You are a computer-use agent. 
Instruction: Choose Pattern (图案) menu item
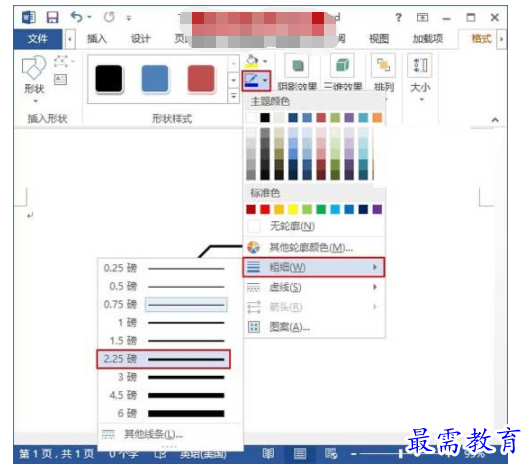tap(314, 327)
